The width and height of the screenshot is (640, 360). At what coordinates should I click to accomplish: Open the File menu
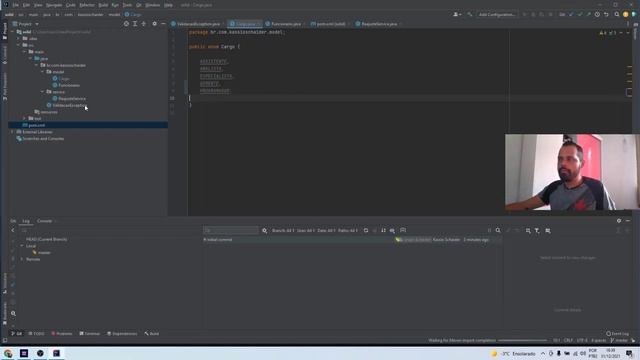tap(16, 5)
